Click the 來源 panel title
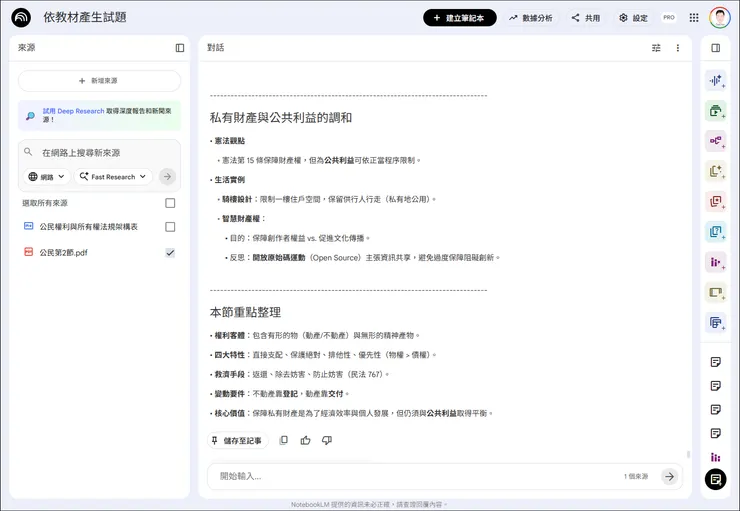Image resolution: width=740 pixels, height=511 pixels. [x=26, y=48]
